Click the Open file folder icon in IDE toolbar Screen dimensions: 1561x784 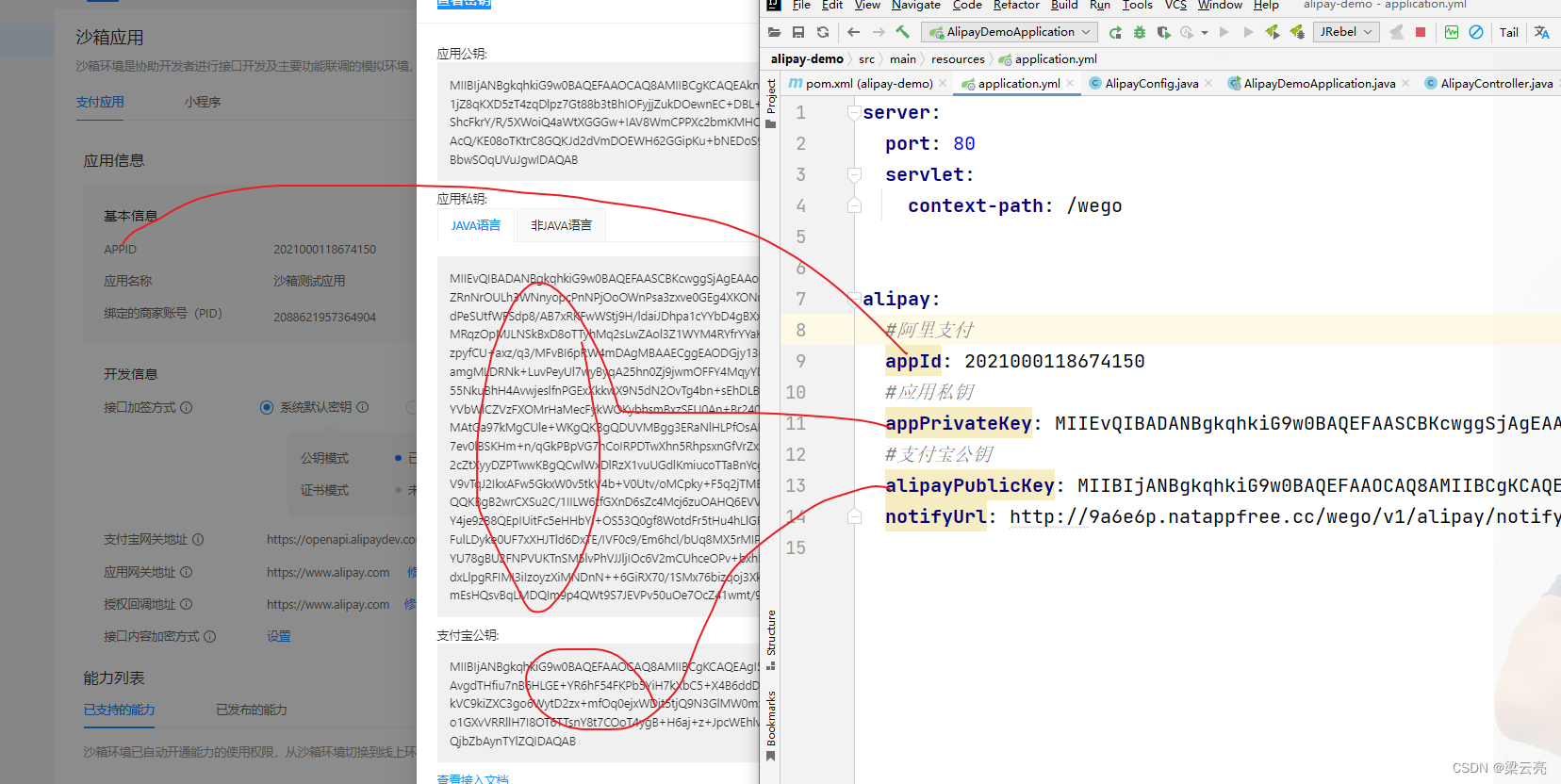pos(774,32)
